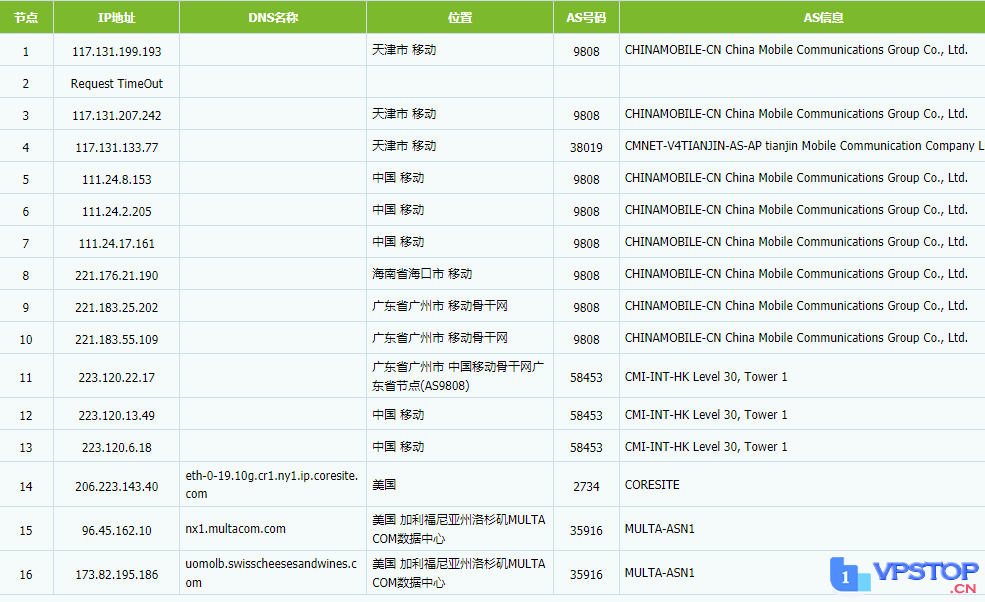Screen dimensions: 985x602
Task: Select IP address 173.82.195.186
Action: point(117,575)
